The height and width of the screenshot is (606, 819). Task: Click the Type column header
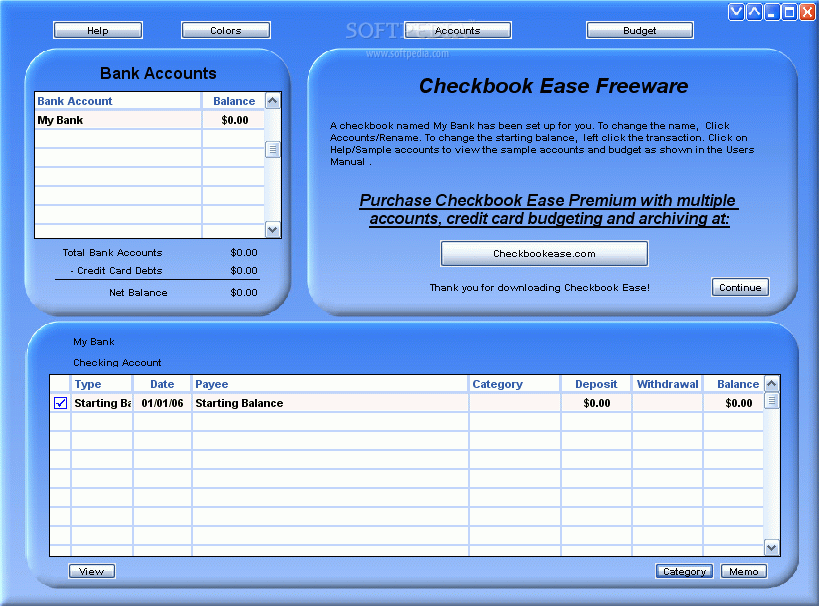[101, 384]
